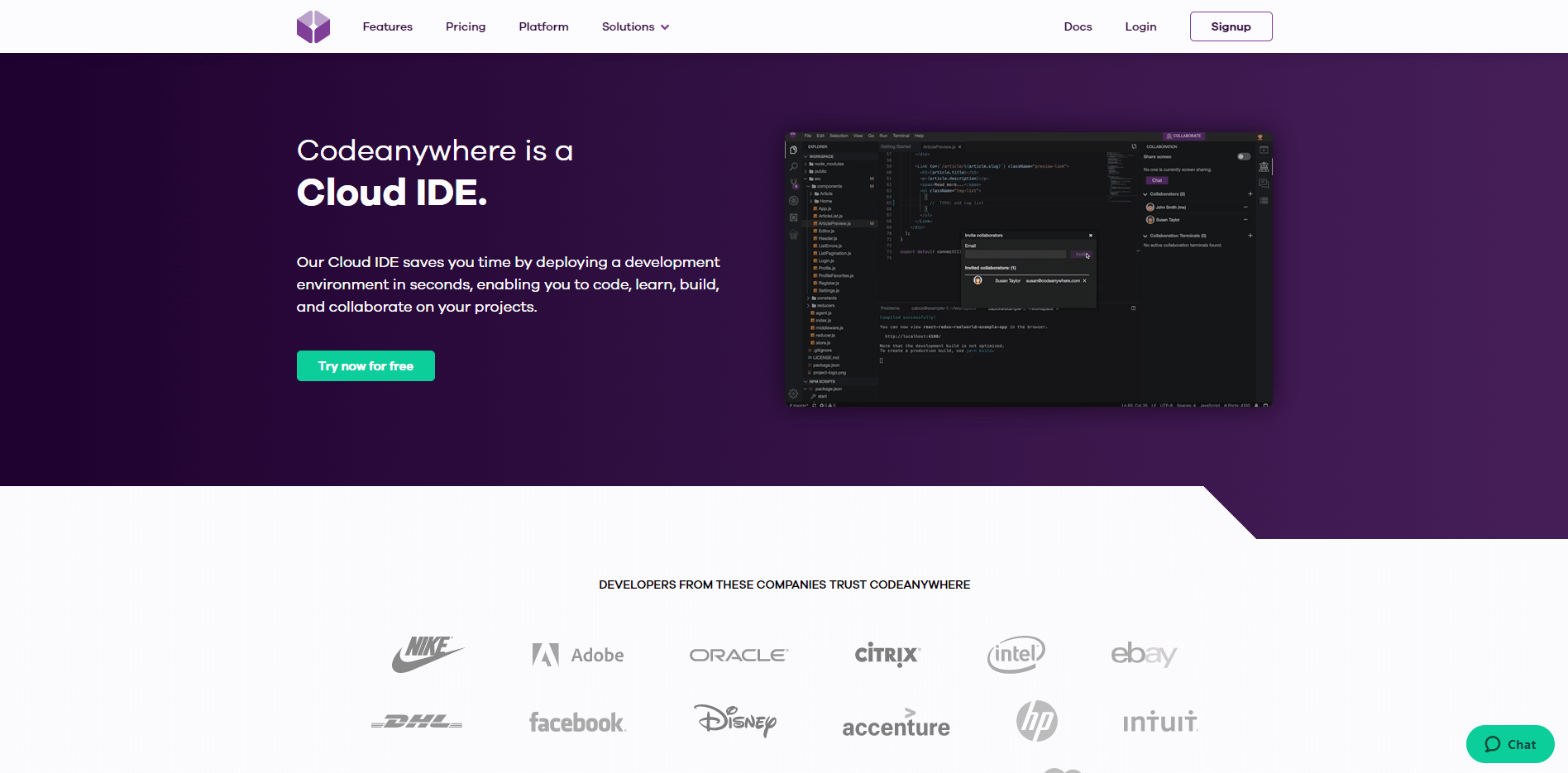
Task: Select the Search icon in the activity bar
Action: tap(794, 166)
